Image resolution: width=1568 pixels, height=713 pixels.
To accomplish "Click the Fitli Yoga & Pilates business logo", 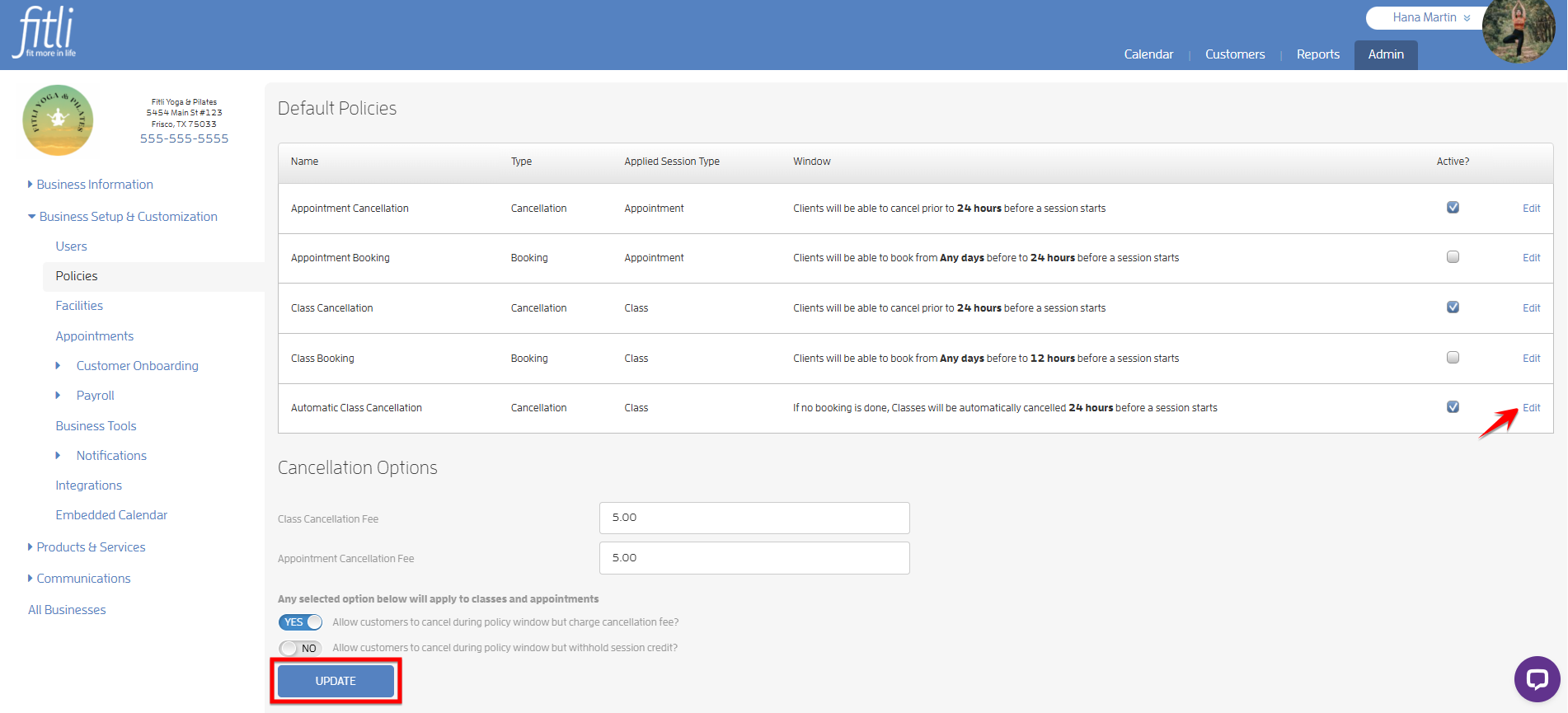I will tap(58, 120).
